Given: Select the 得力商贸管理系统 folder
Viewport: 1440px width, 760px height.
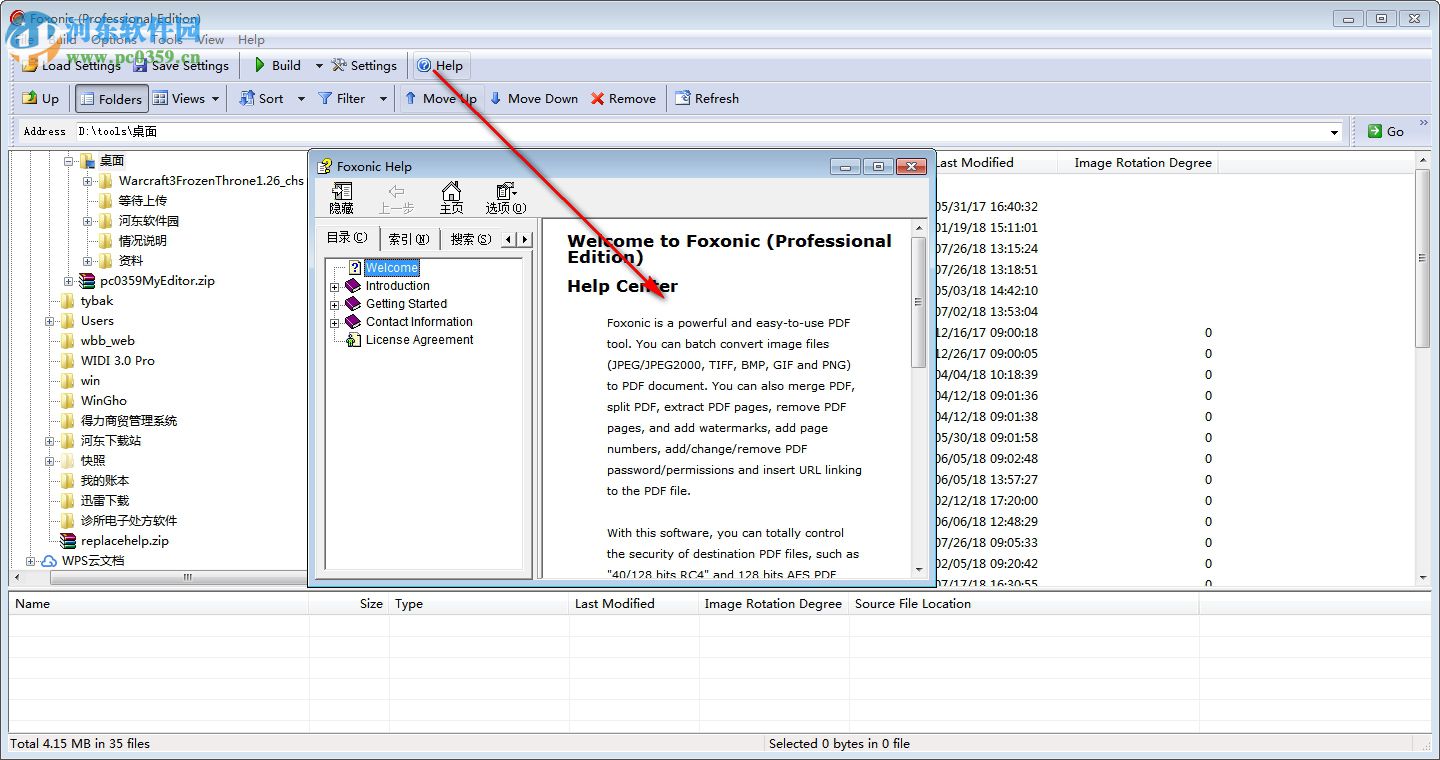Looking at the screenshot, I should (x=129, y=421).
